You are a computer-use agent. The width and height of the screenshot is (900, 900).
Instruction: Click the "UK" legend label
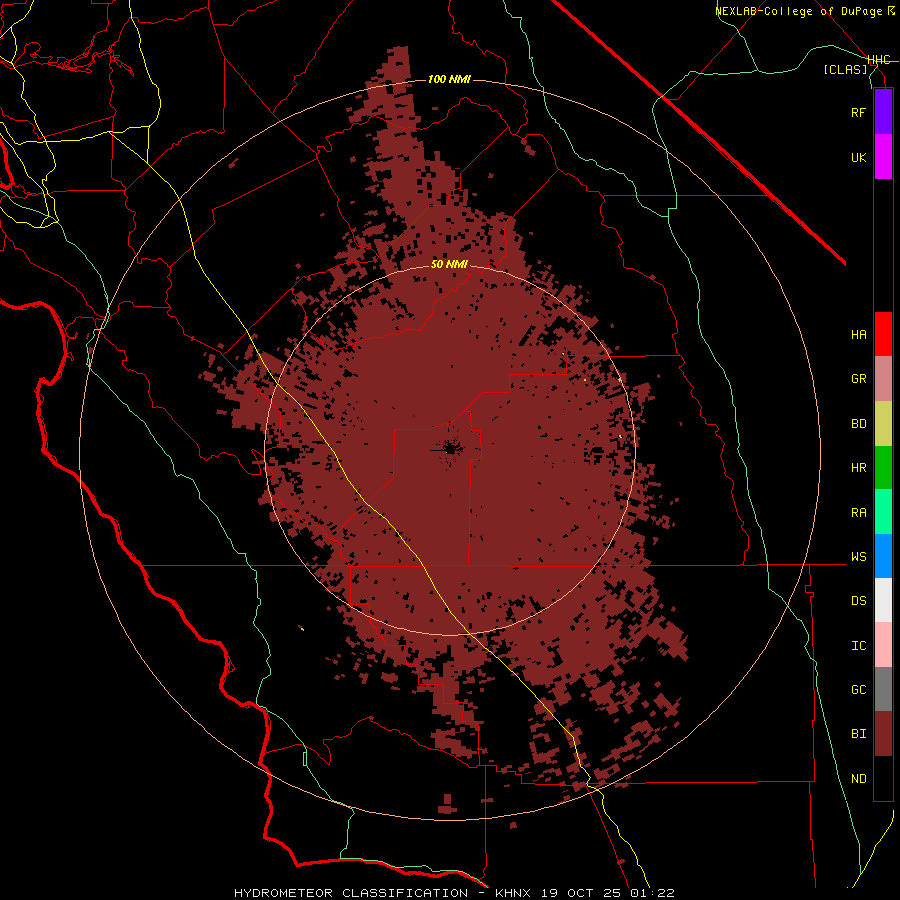(x=858, y=157)
